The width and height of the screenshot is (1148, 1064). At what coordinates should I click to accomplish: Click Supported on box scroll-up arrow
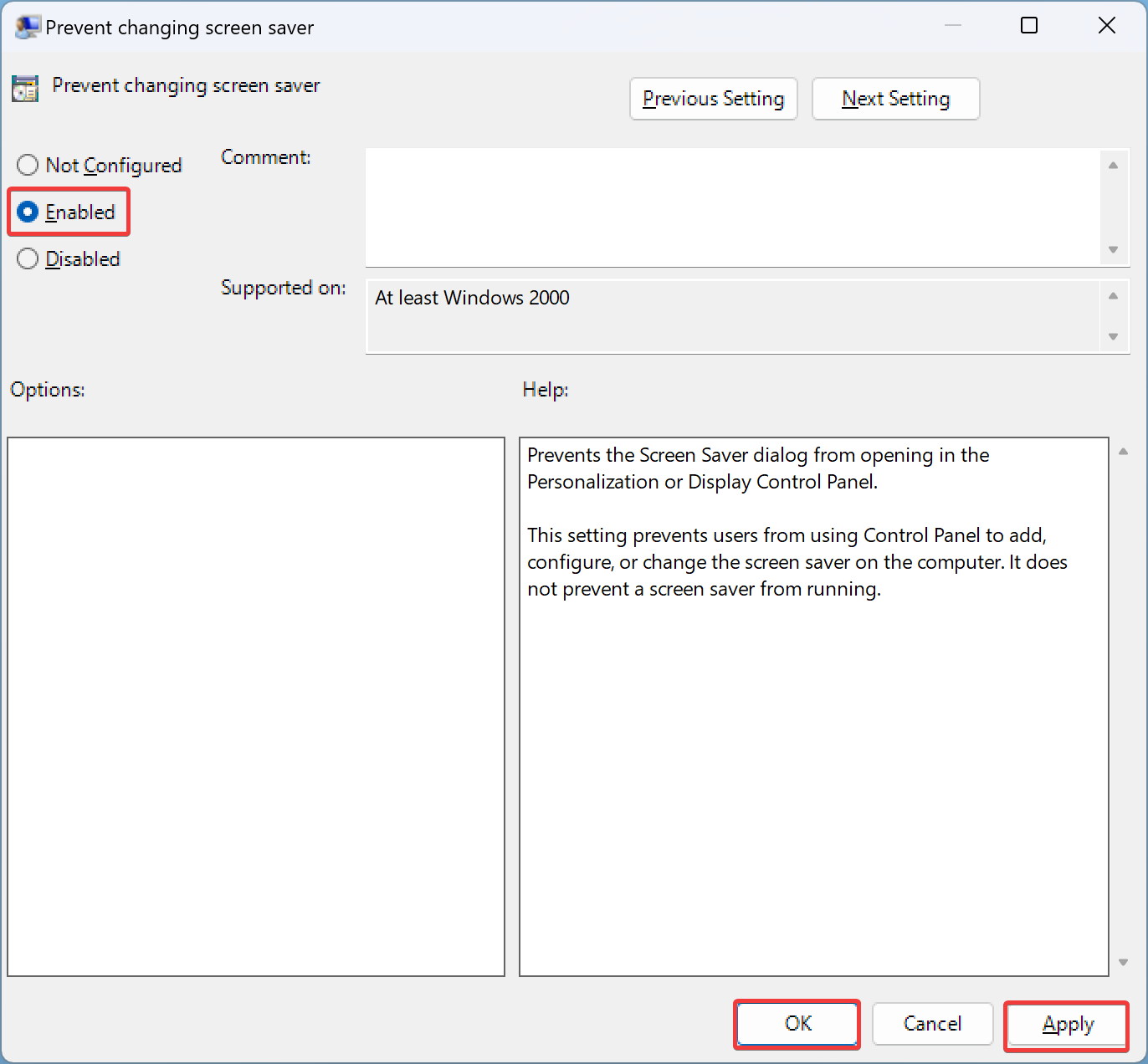[1113, 295]
